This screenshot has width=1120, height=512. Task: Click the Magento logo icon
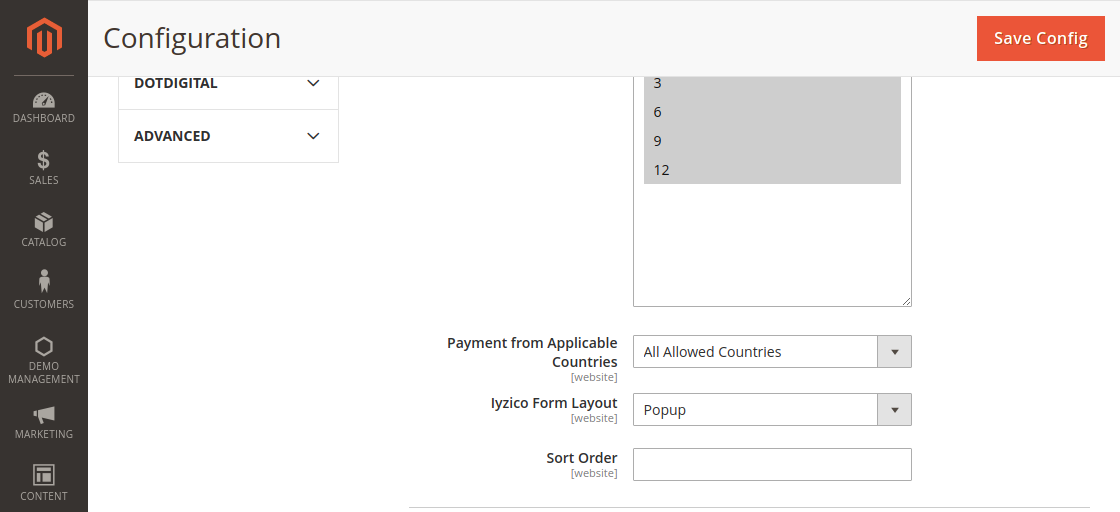click(44, 38)
